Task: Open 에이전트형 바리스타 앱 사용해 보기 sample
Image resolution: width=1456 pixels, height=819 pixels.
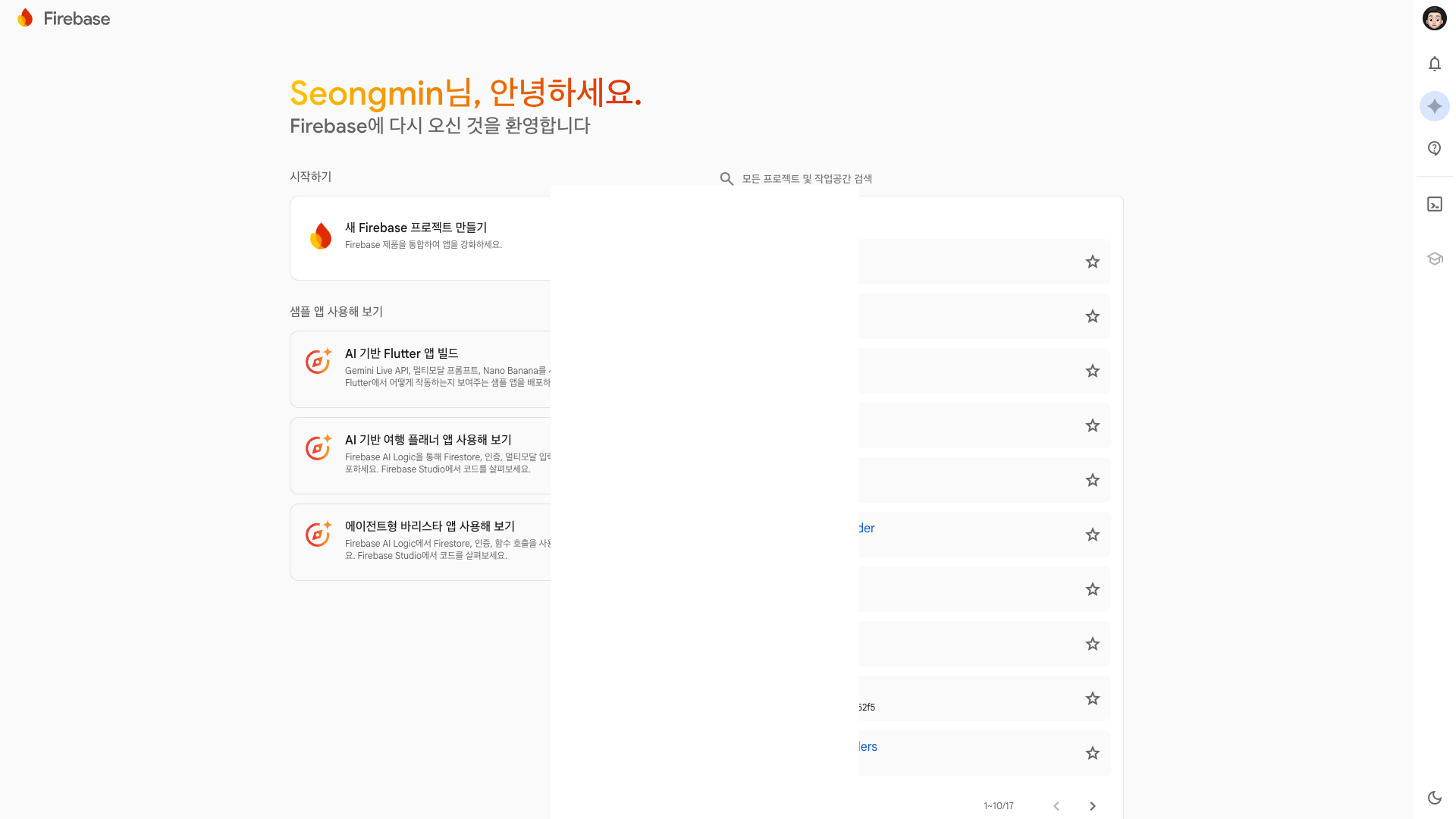Action: click(x=420, y=542)
